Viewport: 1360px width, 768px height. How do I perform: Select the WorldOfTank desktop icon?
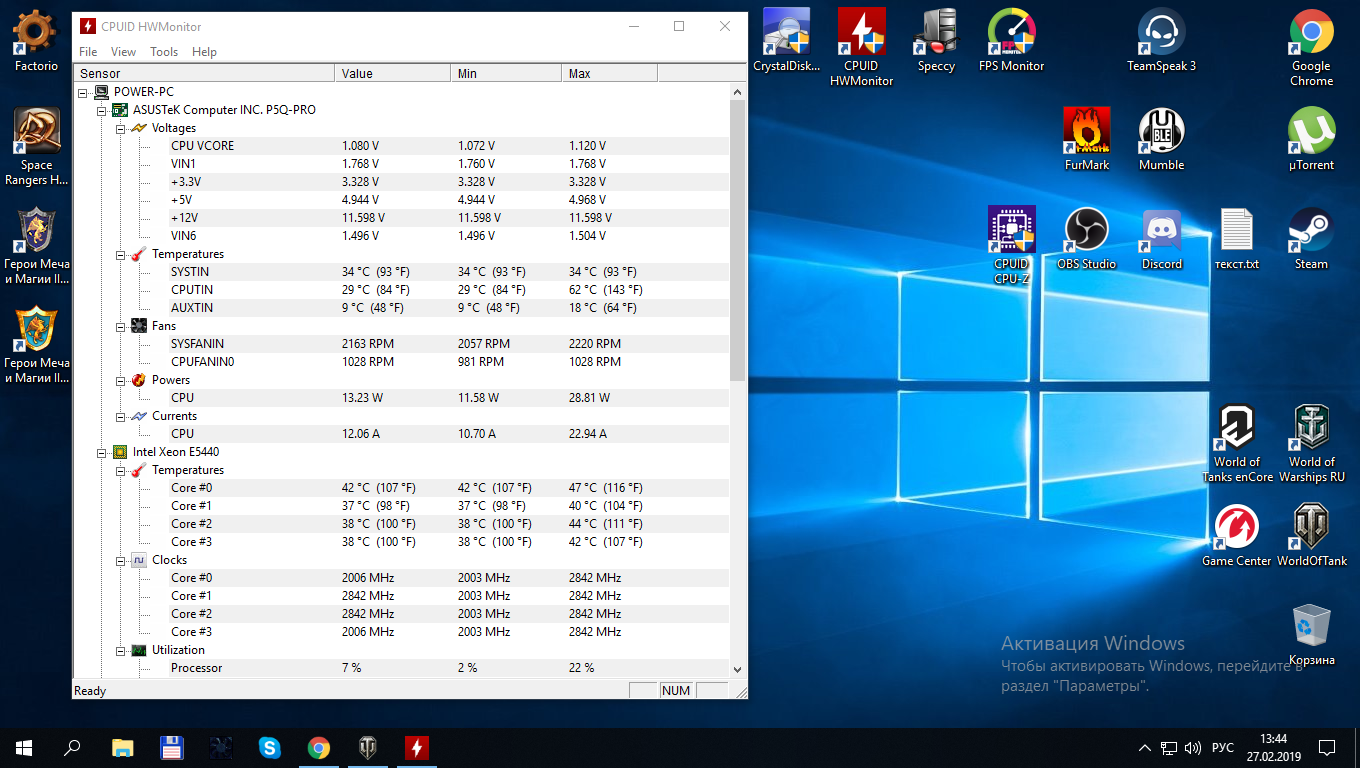coord(1311,536)
